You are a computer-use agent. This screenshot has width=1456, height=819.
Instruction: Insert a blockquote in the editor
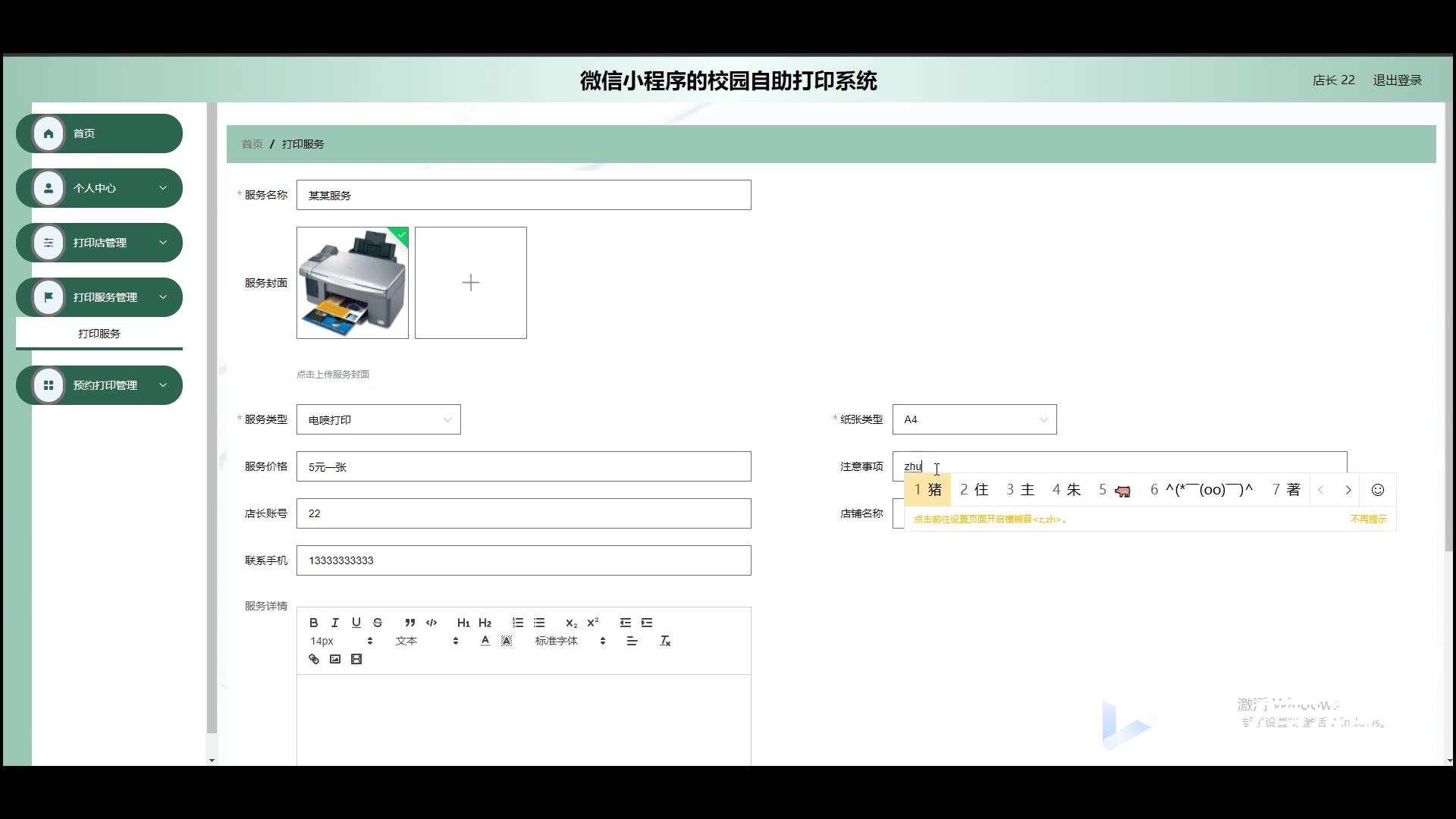pos(410,623)
